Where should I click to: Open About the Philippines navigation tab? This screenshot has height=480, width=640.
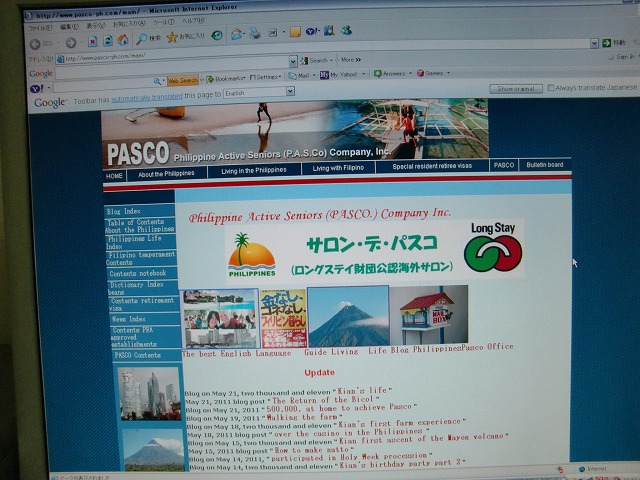click(x=166, y=174)
